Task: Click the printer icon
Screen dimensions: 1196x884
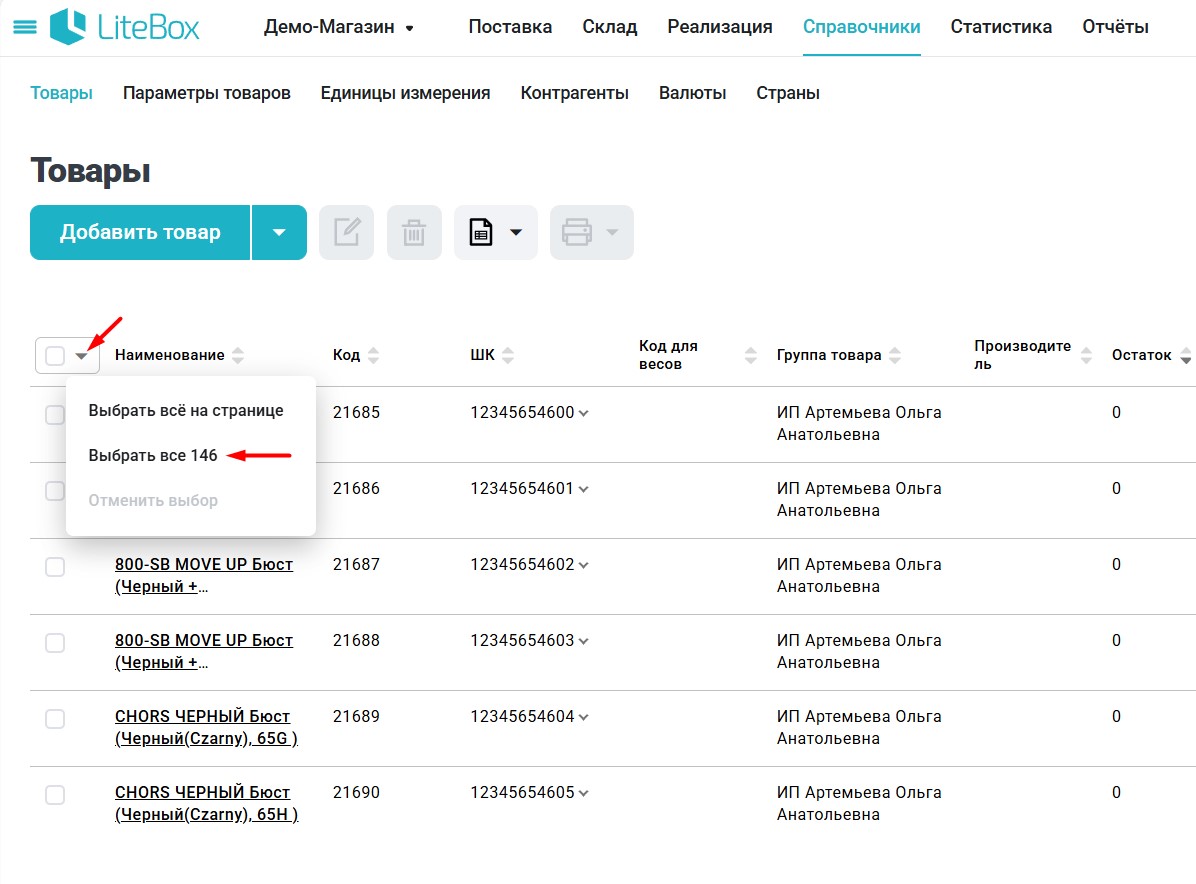Action: point(578,233)
